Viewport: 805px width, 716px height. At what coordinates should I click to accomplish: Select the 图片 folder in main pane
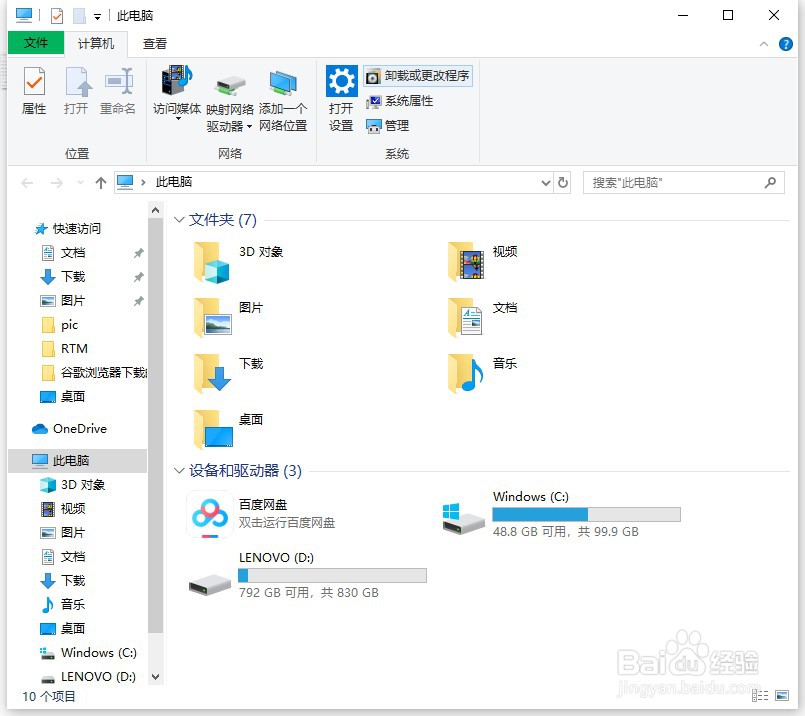[212, 318]
